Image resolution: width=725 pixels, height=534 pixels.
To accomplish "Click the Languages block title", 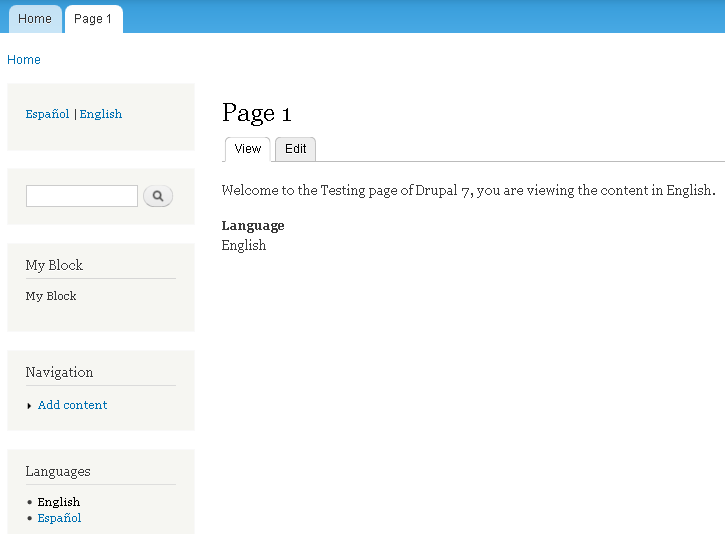I will point(58,472).
